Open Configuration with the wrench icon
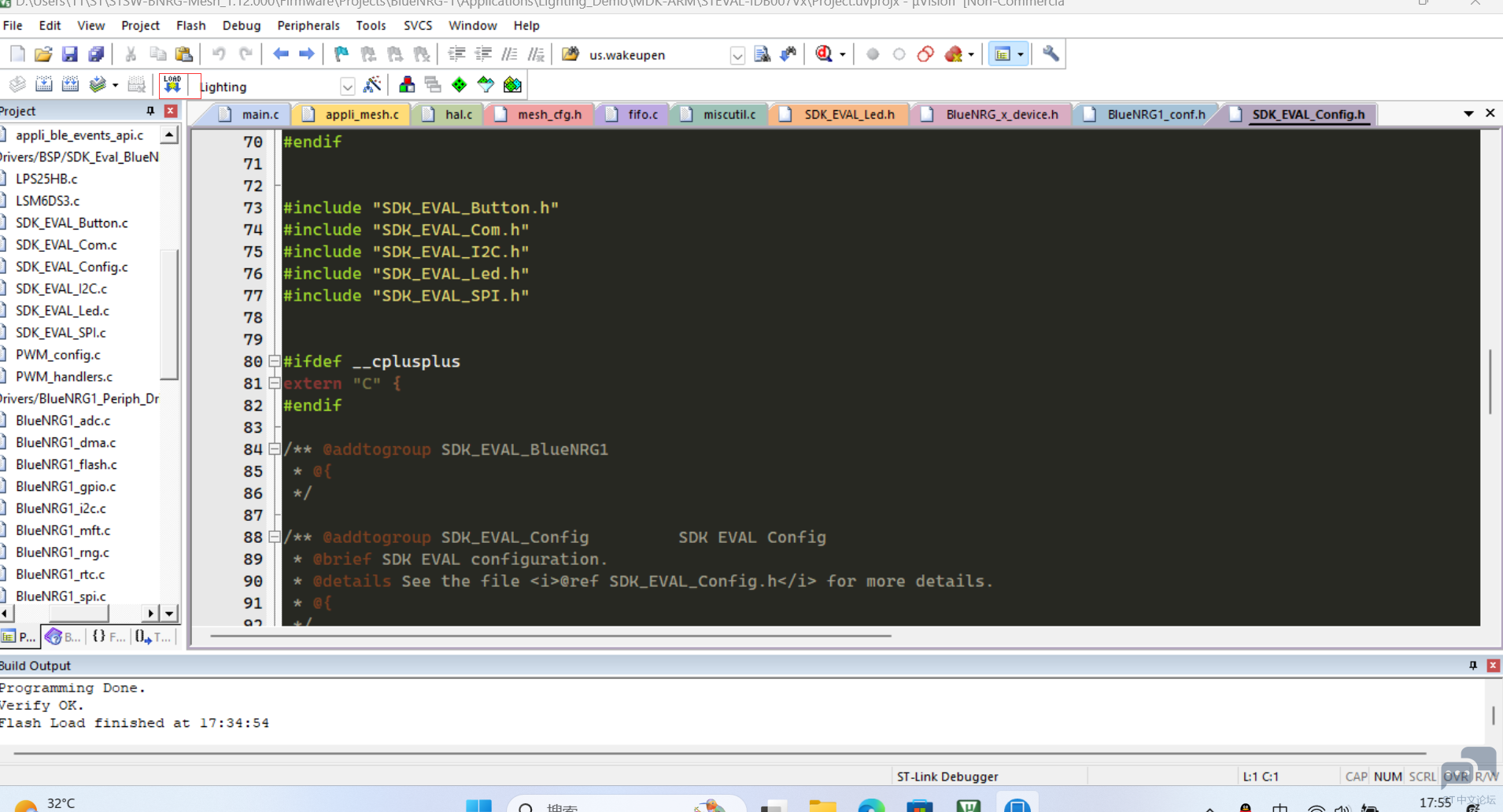The width and height of the screenshot is (1503, 812). 1051,54
